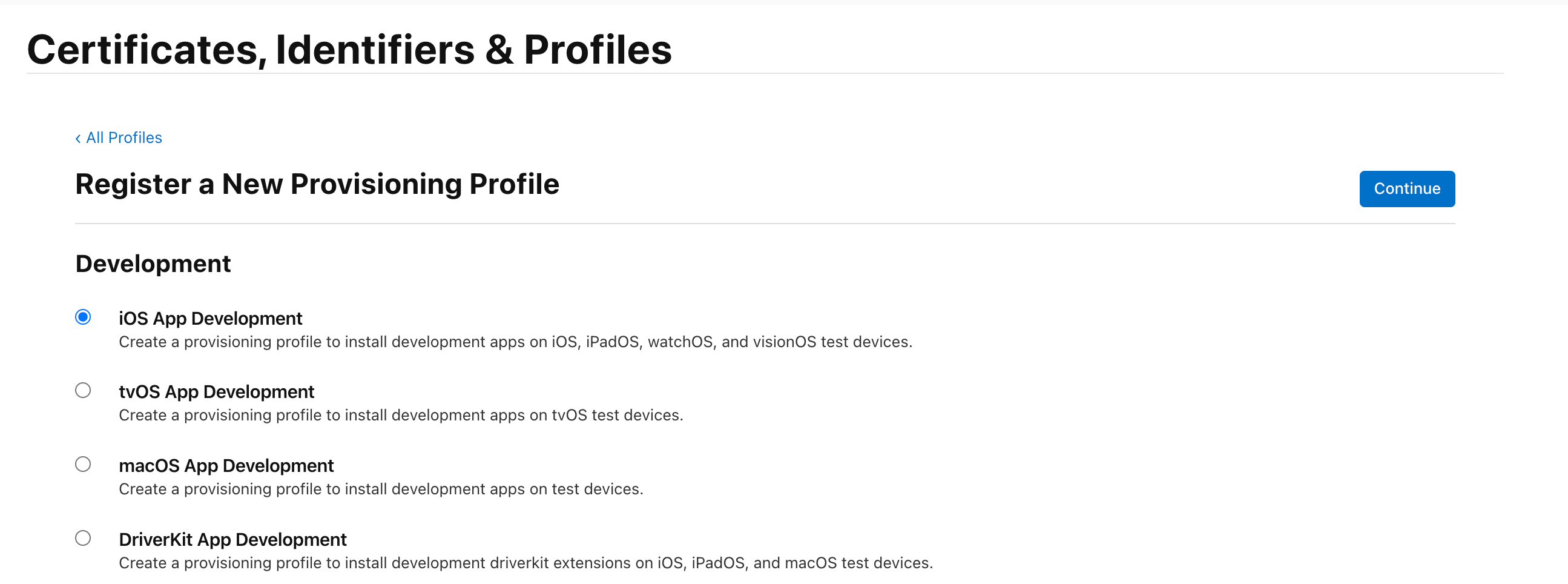Click the tvOS App Development label
The height and width of the screenshot is (584, 1568).
click(x=216, y=391)
